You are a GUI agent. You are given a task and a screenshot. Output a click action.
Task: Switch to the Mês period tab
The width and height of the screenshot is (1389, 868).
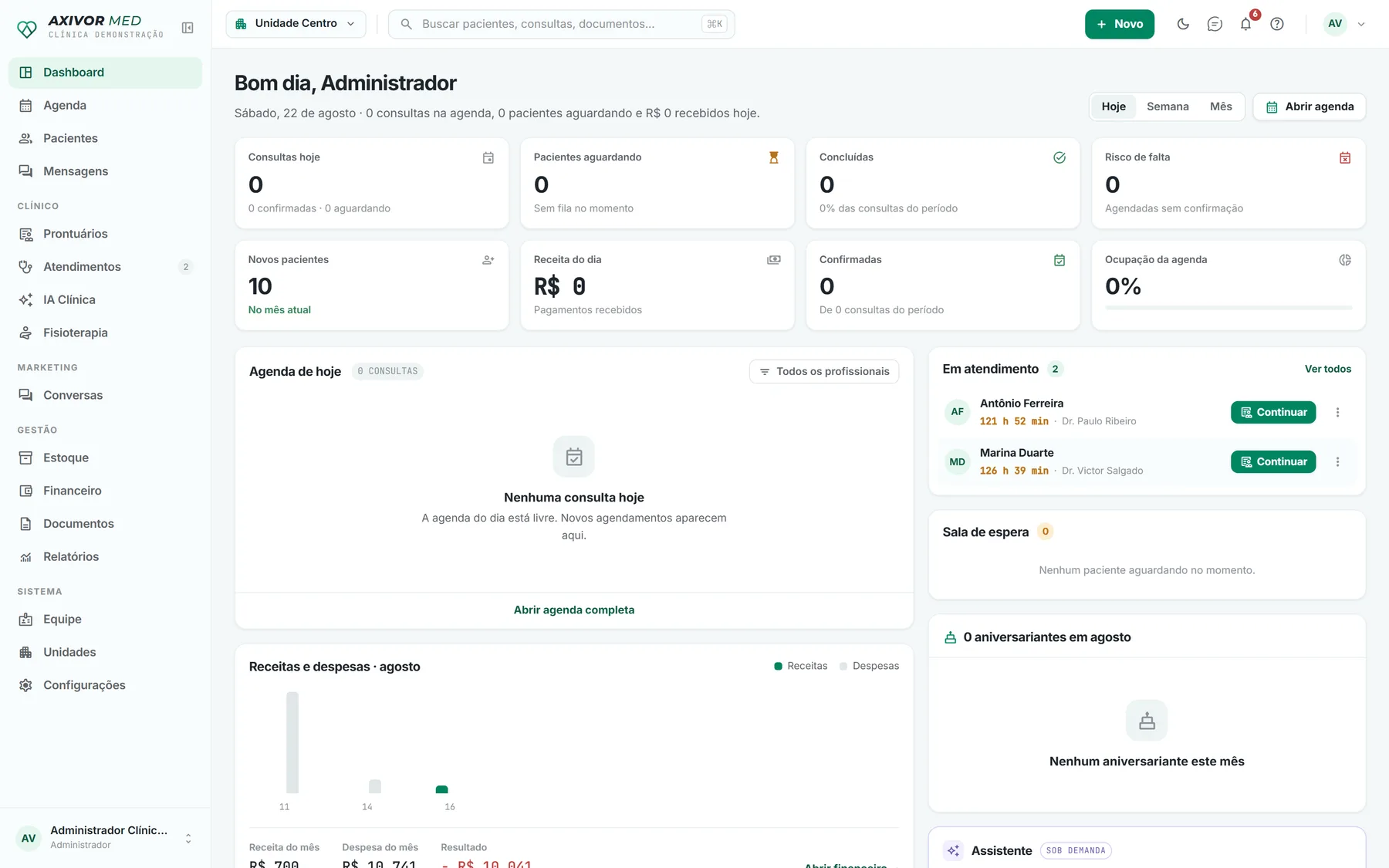[x=1221, y=106]
